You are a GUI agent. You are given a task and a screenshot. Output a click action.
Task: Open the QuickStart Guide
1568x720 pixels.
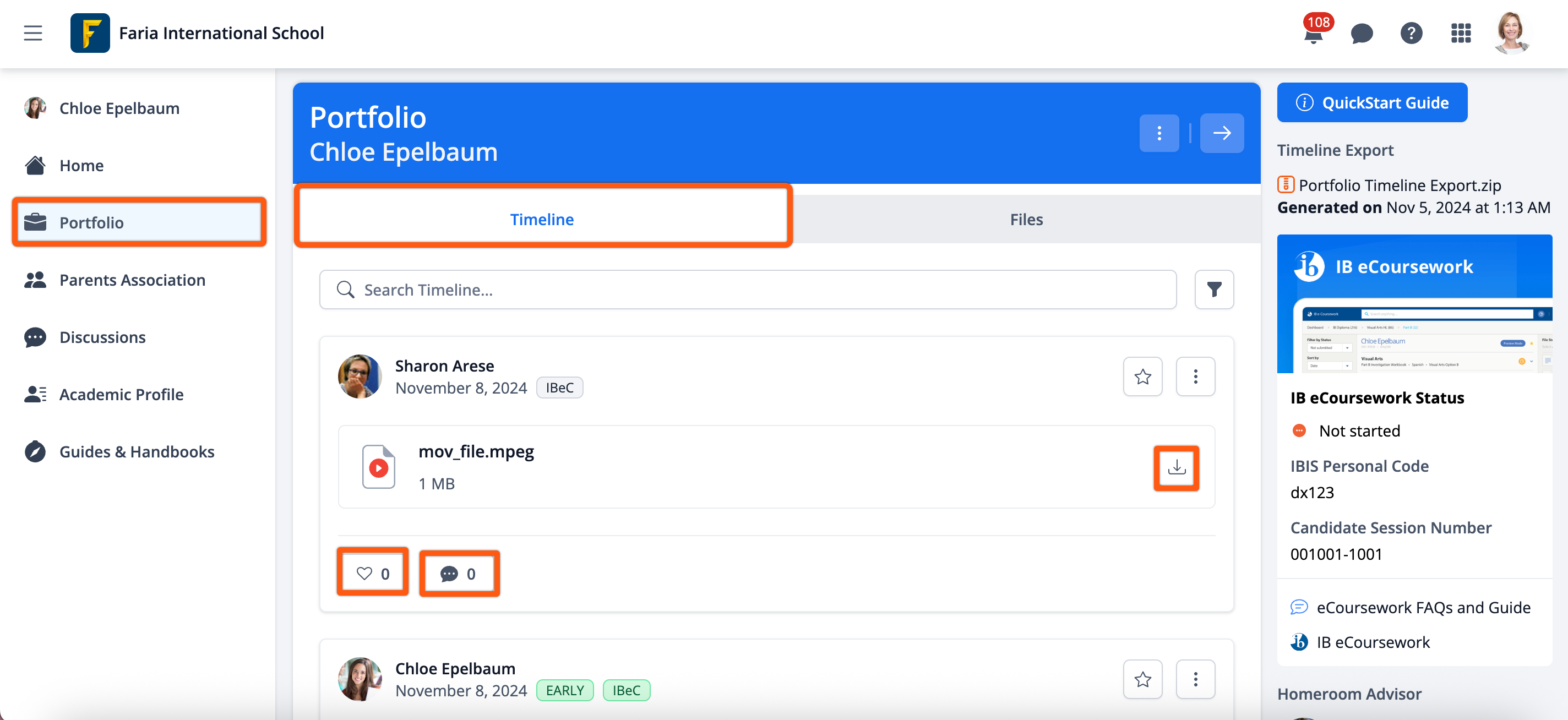(1371, 103)
